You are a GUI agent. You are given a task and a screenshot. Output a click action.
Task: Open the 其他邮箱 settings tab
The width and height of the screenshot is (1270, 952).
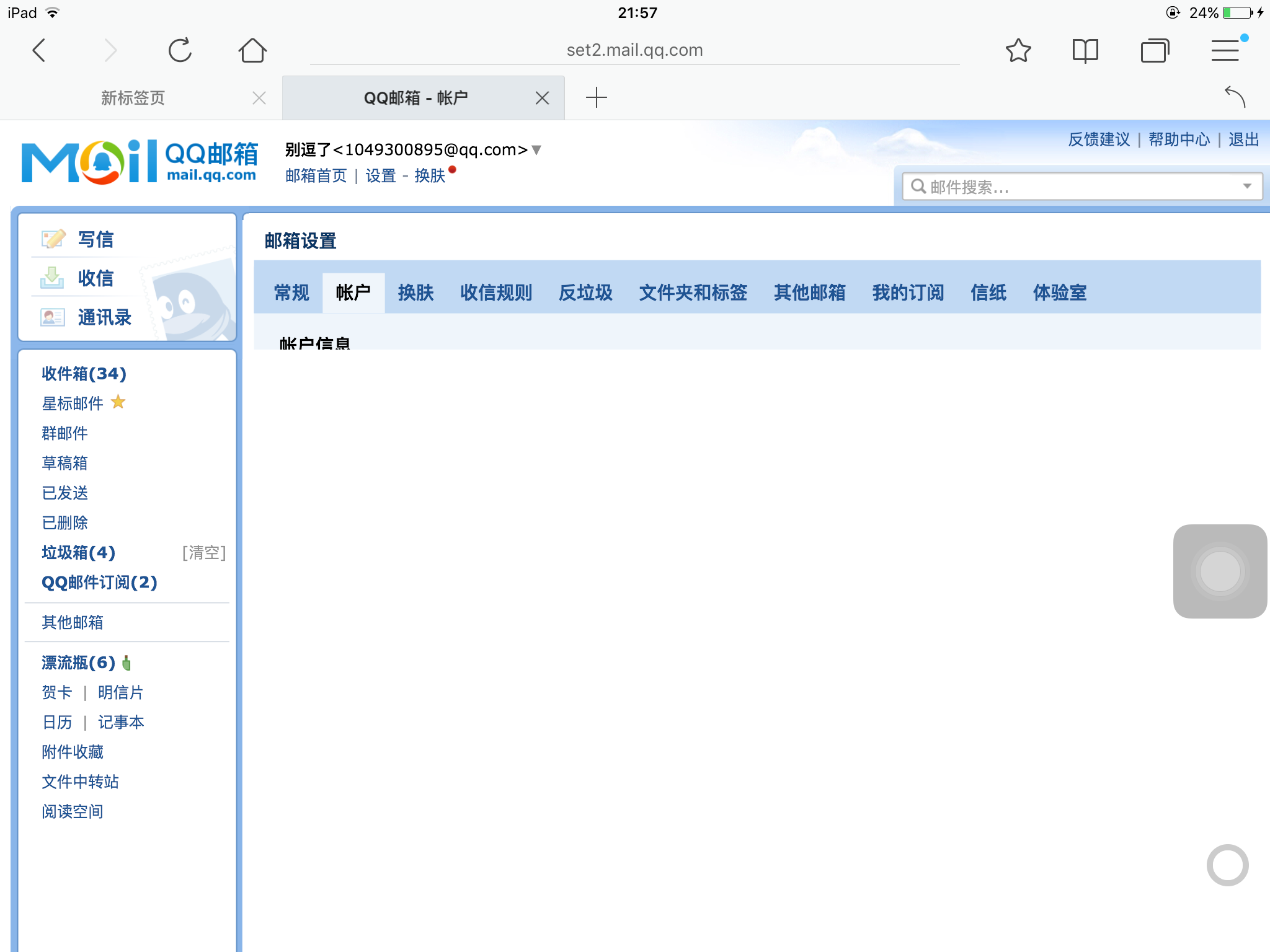[x=810, y=293]
